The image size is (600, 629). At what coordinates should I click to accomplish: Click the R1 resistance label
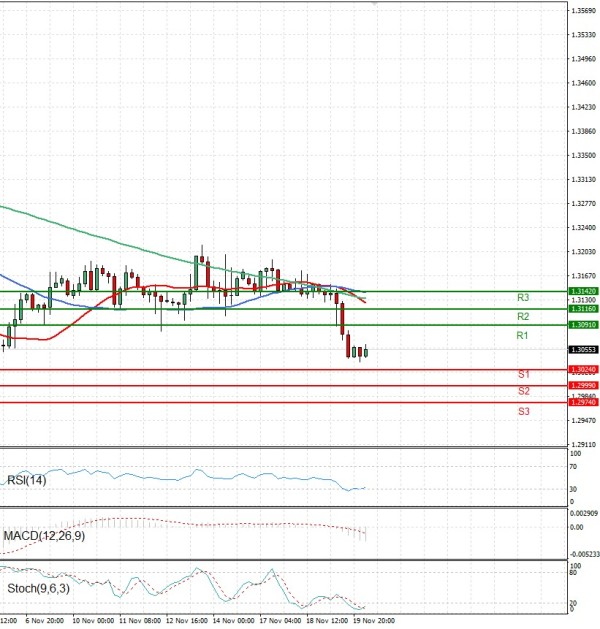point(522,336)
